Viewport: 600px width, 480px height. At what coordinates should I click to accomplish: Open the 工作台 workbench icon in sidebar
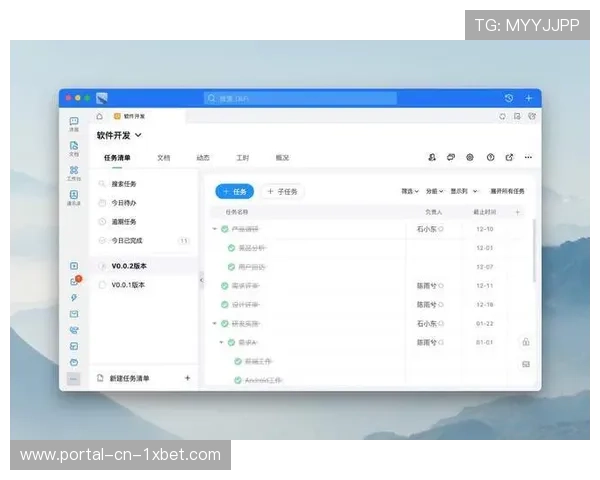[x=74, y=173]
